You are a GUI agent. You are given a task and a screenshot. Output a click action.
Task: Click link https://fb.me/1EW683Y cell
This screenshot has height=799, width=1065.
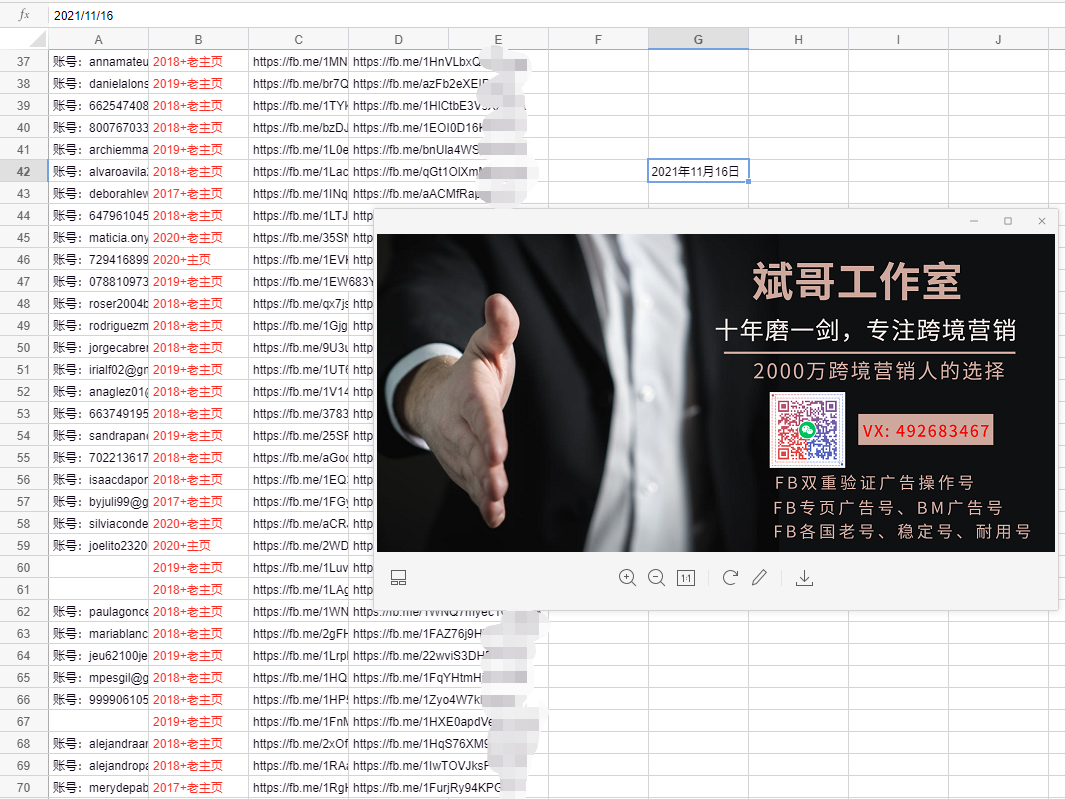[311, 281]
